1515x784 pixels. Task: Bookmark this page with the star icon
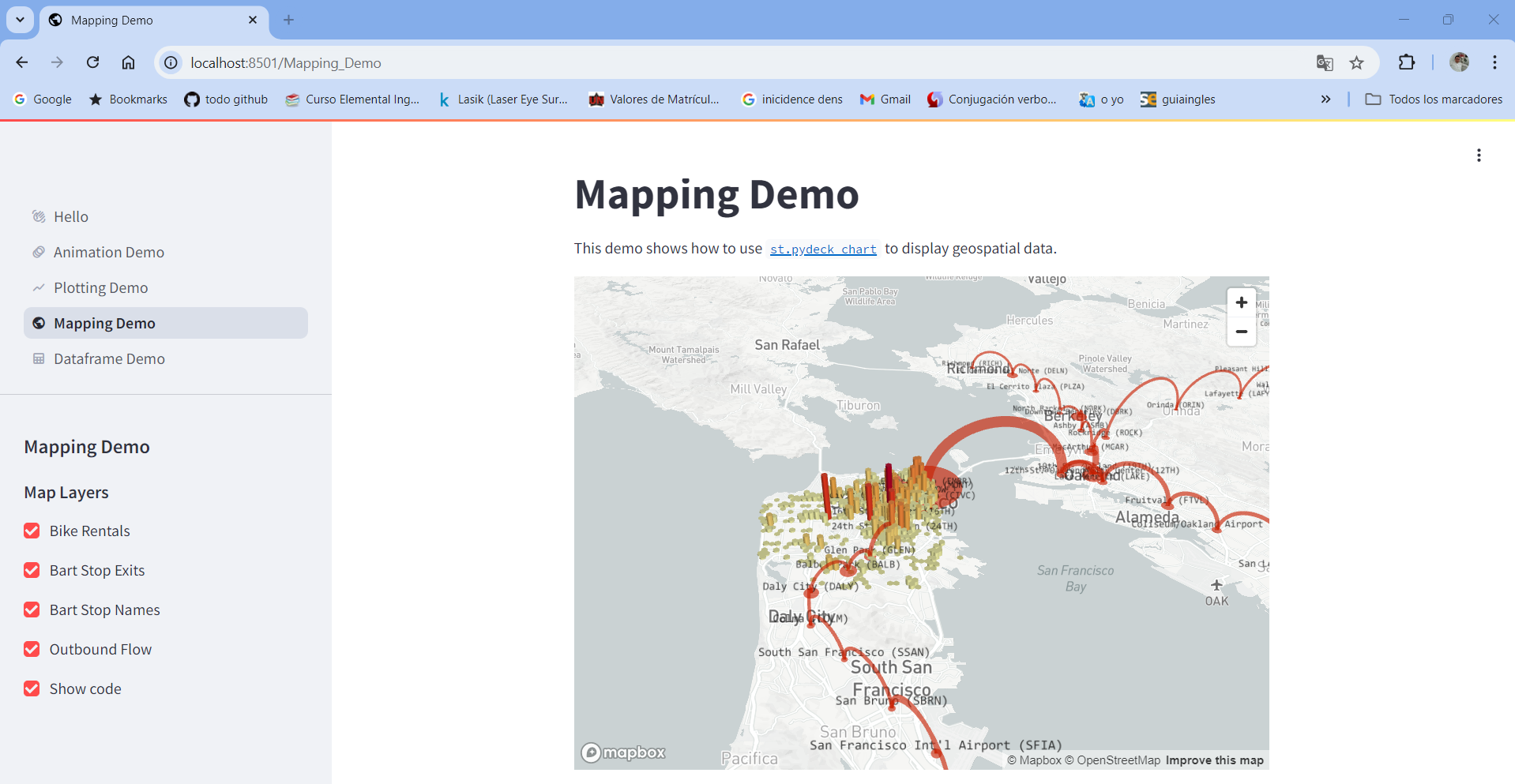click(x=1356, y=63)
